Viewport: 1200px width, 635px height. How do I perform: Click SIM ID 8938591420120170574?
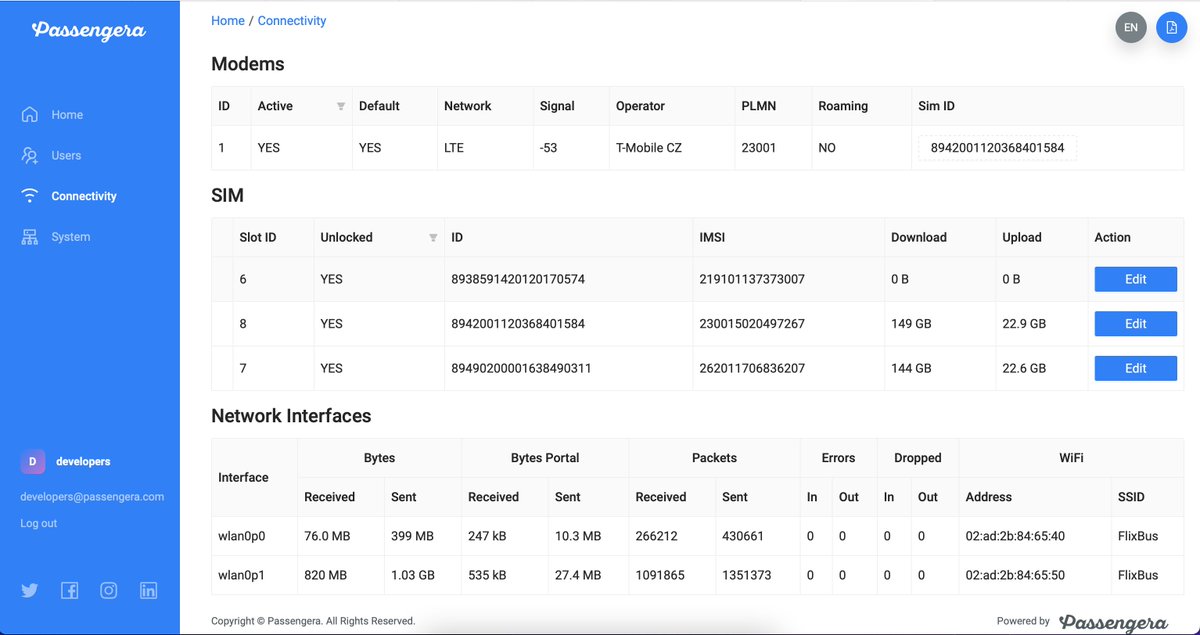point(518,279)
